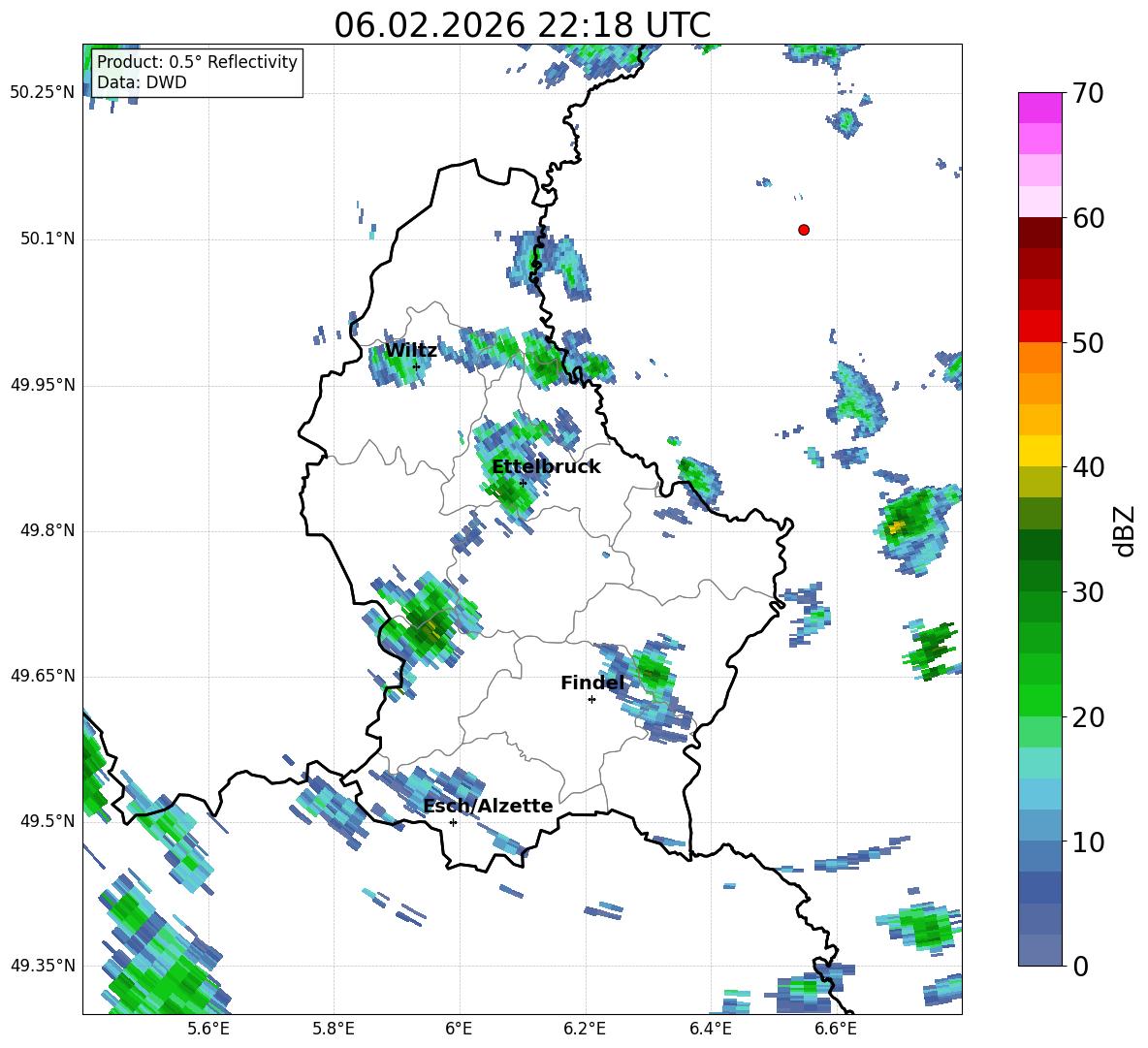
Task: Click the Ettelbruck city label
Action: (x=546, y=467)
